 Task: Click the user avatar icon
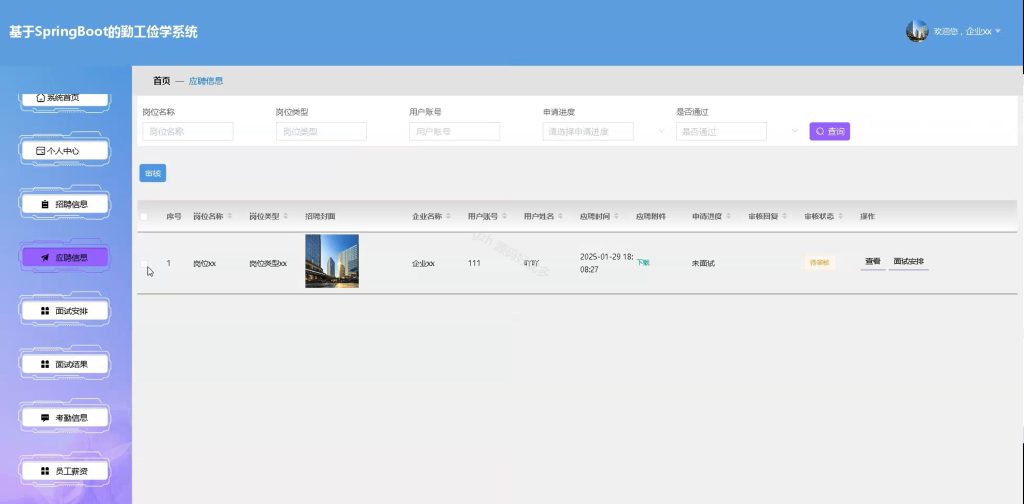coord(916,31)
